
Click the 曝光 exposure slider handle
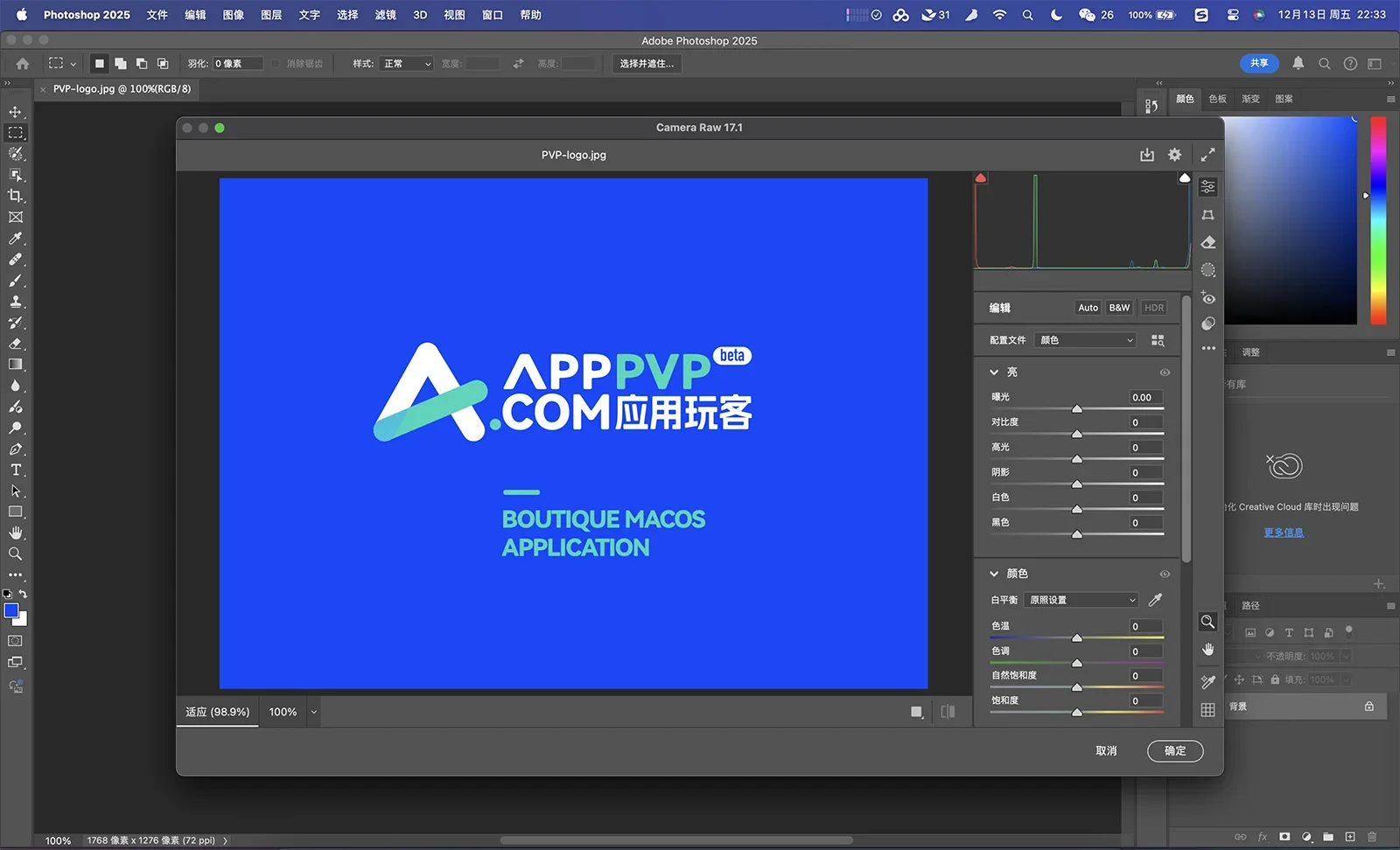(1077, 409)
